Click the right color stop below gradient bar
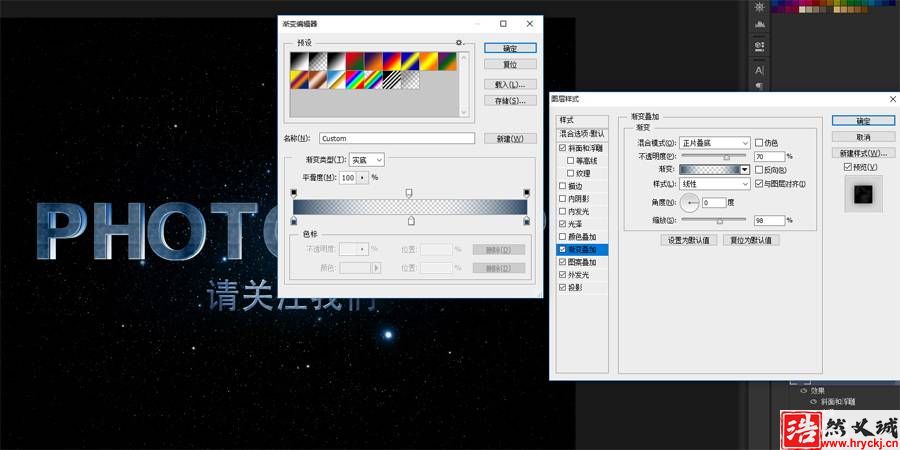This screenshot has width=900, height=450. tap(526, 221)
